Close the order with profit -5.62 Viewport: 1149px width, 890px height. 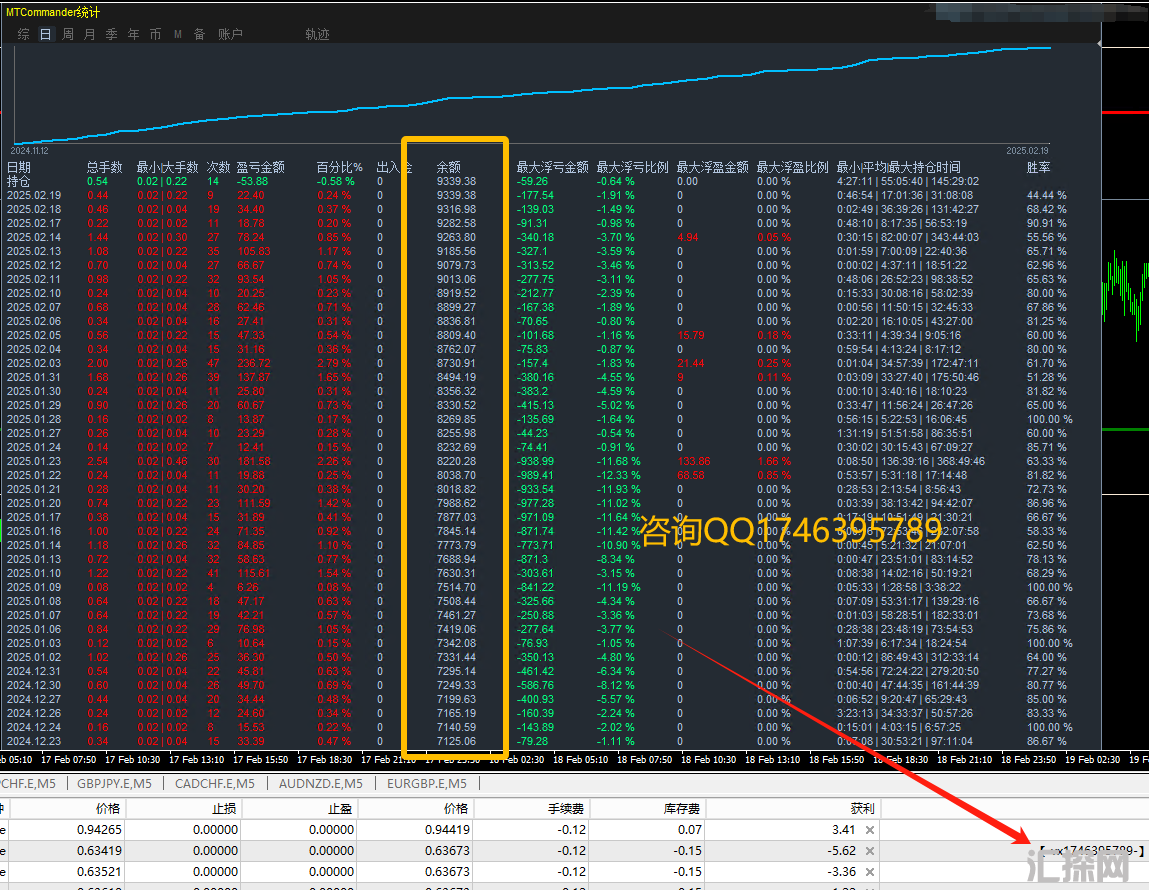[x=869, y=851]
